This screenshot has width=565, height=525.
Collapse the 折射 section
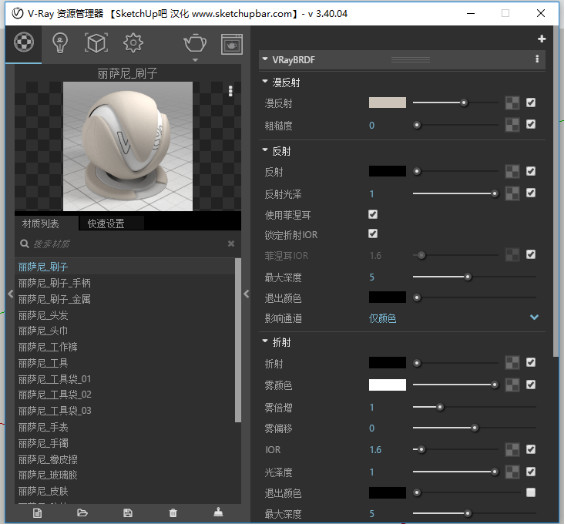tap(265, 341)
